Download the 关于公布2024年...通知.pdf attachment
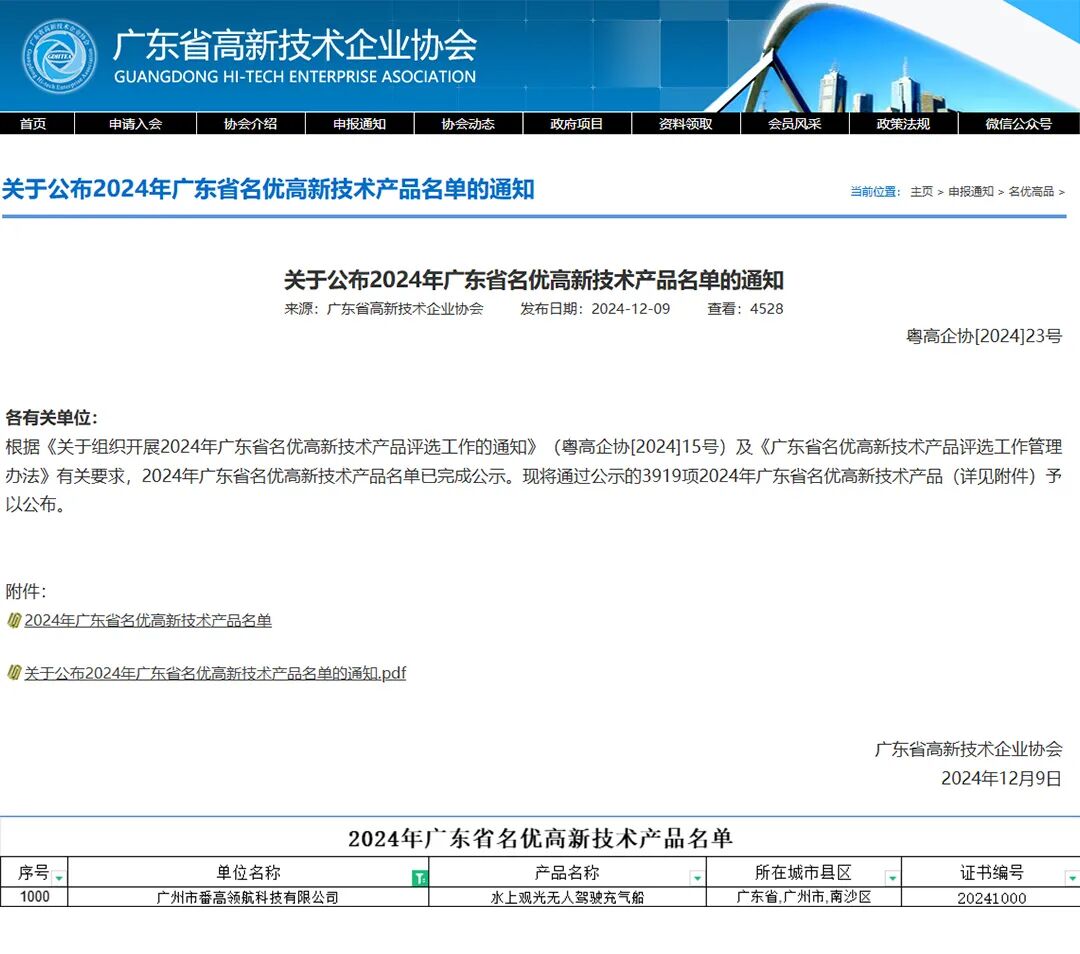The height and width of the screenshot is (954, 1080). 215,673
